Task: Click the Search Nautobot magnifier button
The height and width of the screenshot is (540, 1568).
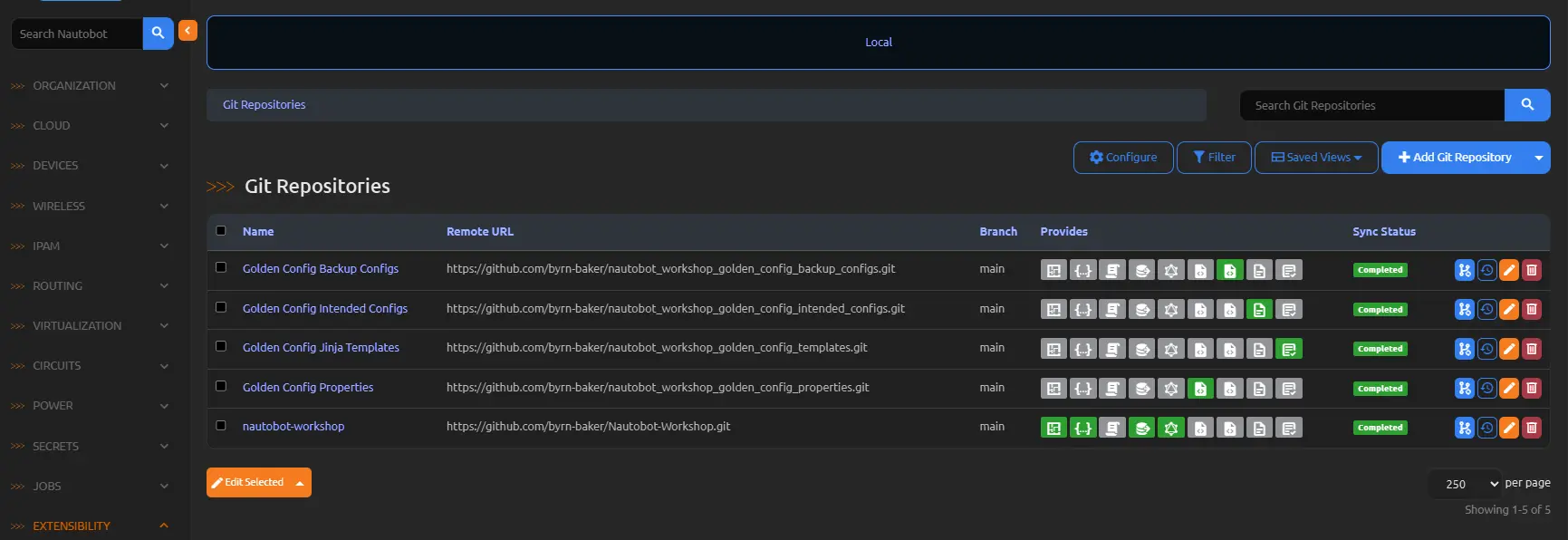Action: click(x=158, y=34)
